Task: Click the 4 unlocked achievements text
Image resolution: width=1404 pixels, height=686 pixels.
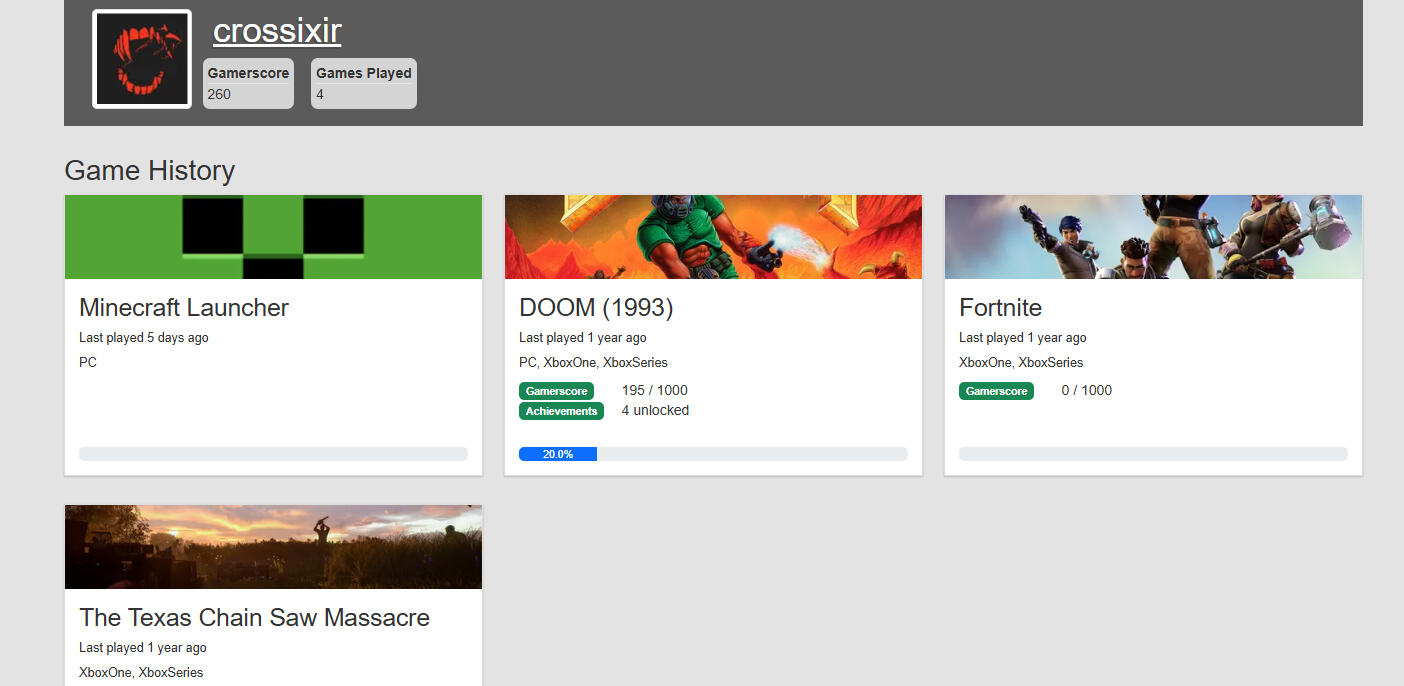Action: click(655, 410)
